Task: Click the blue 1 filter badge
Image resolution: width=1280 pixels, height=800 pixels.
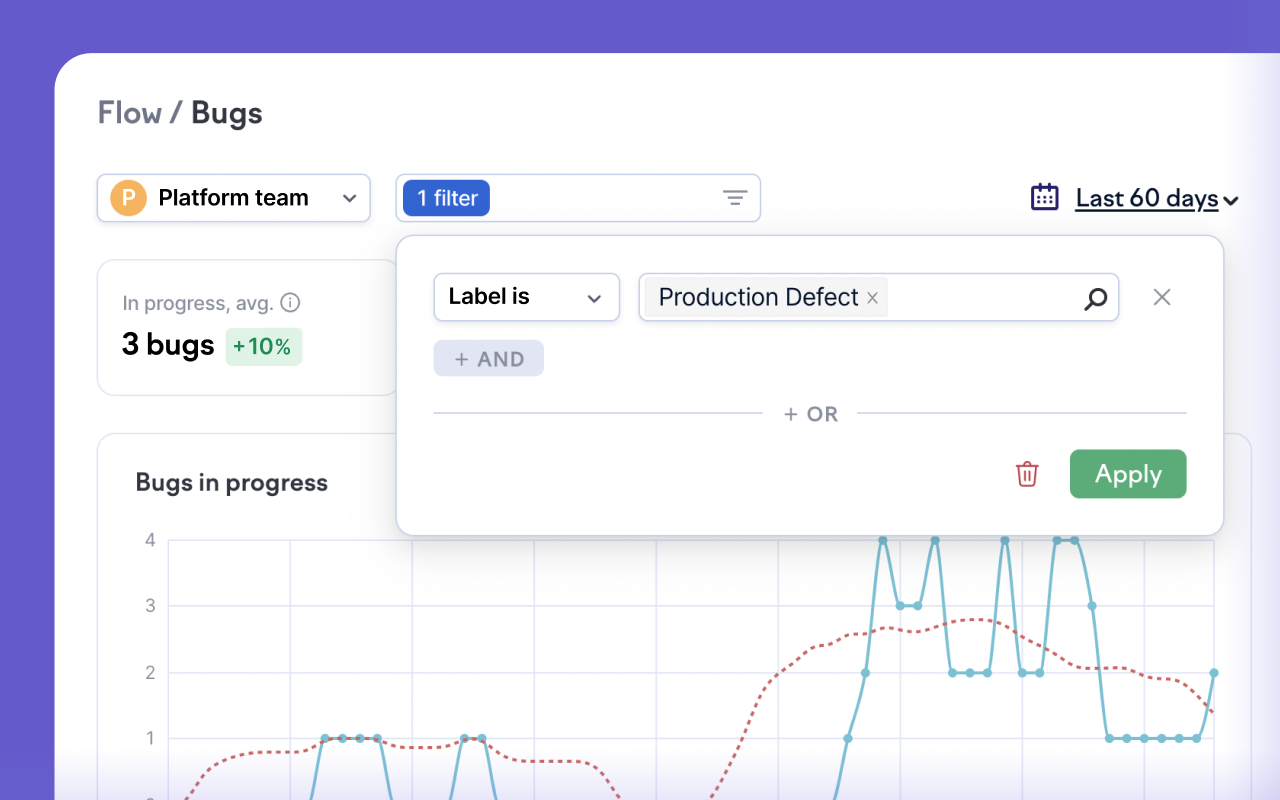Action: [x=445, y=198]
